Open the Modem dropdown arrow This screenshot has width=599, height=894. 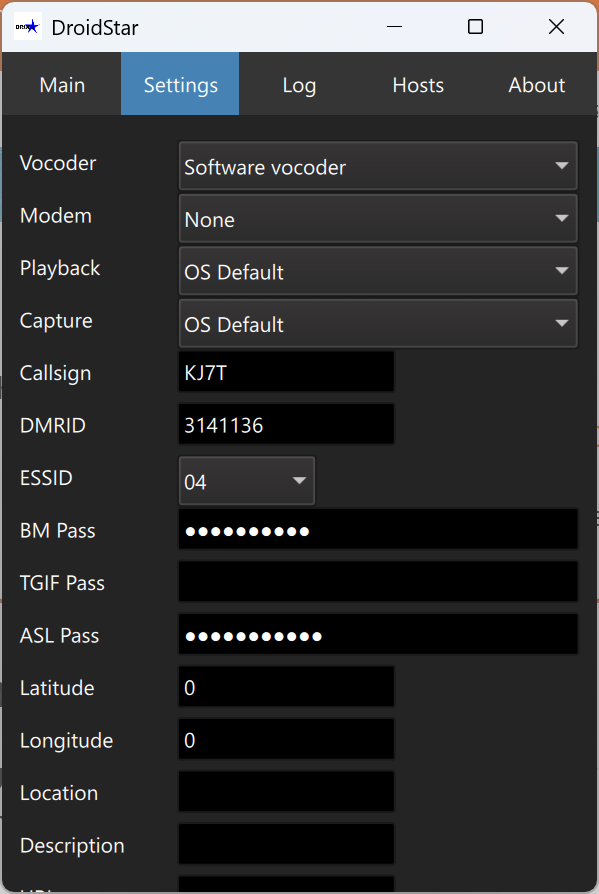[x=561, y=219]
